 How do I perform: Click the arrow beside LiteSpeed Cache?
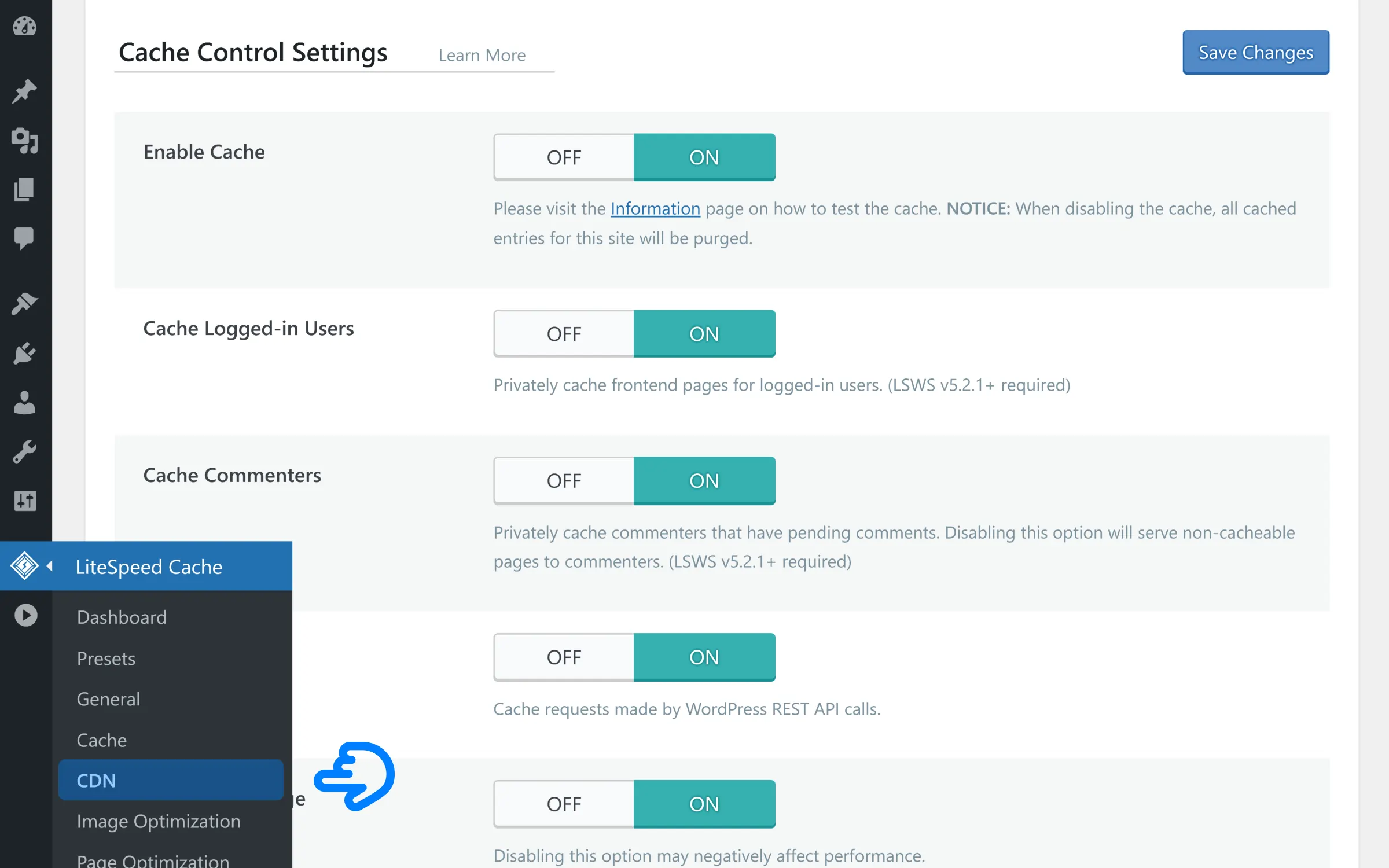(x=50, y=566)
